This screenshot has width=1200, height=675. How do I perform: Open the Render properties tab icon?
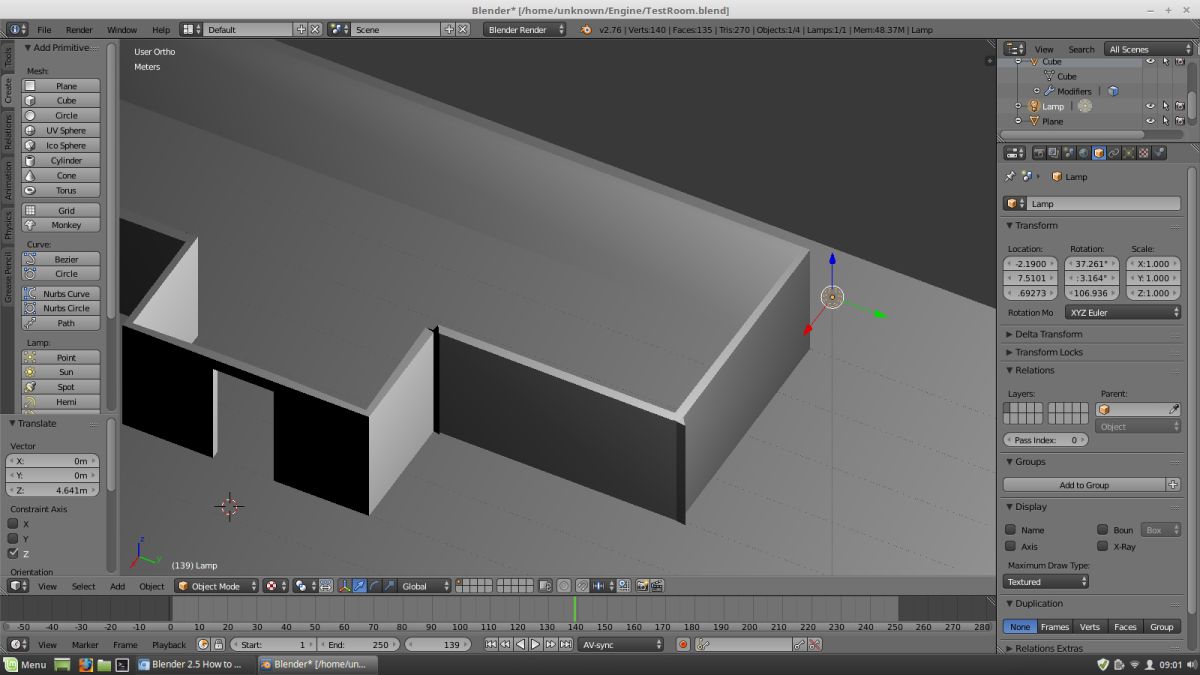[1039, 153]
